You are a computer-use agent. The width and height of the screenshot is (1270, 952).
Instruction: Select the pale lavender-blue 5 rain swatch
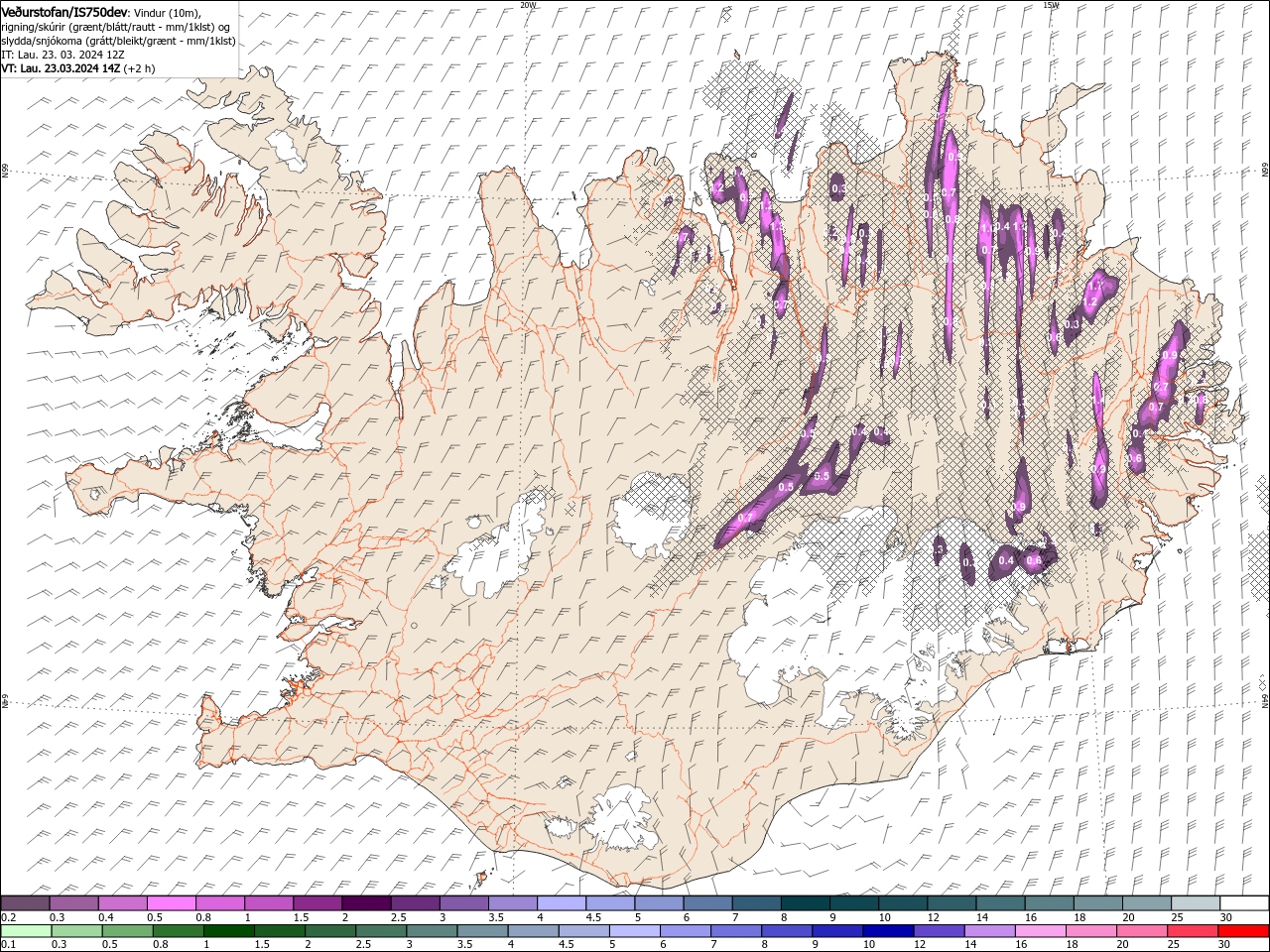[634, 931]
